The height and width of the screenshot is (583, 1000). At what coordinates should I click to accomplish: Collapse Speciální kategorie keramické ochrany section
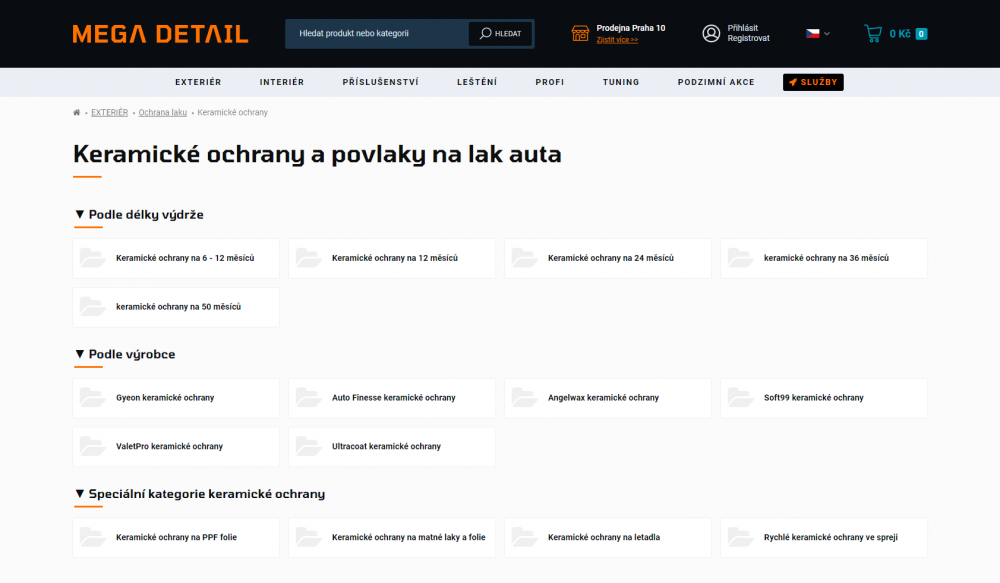80,494
